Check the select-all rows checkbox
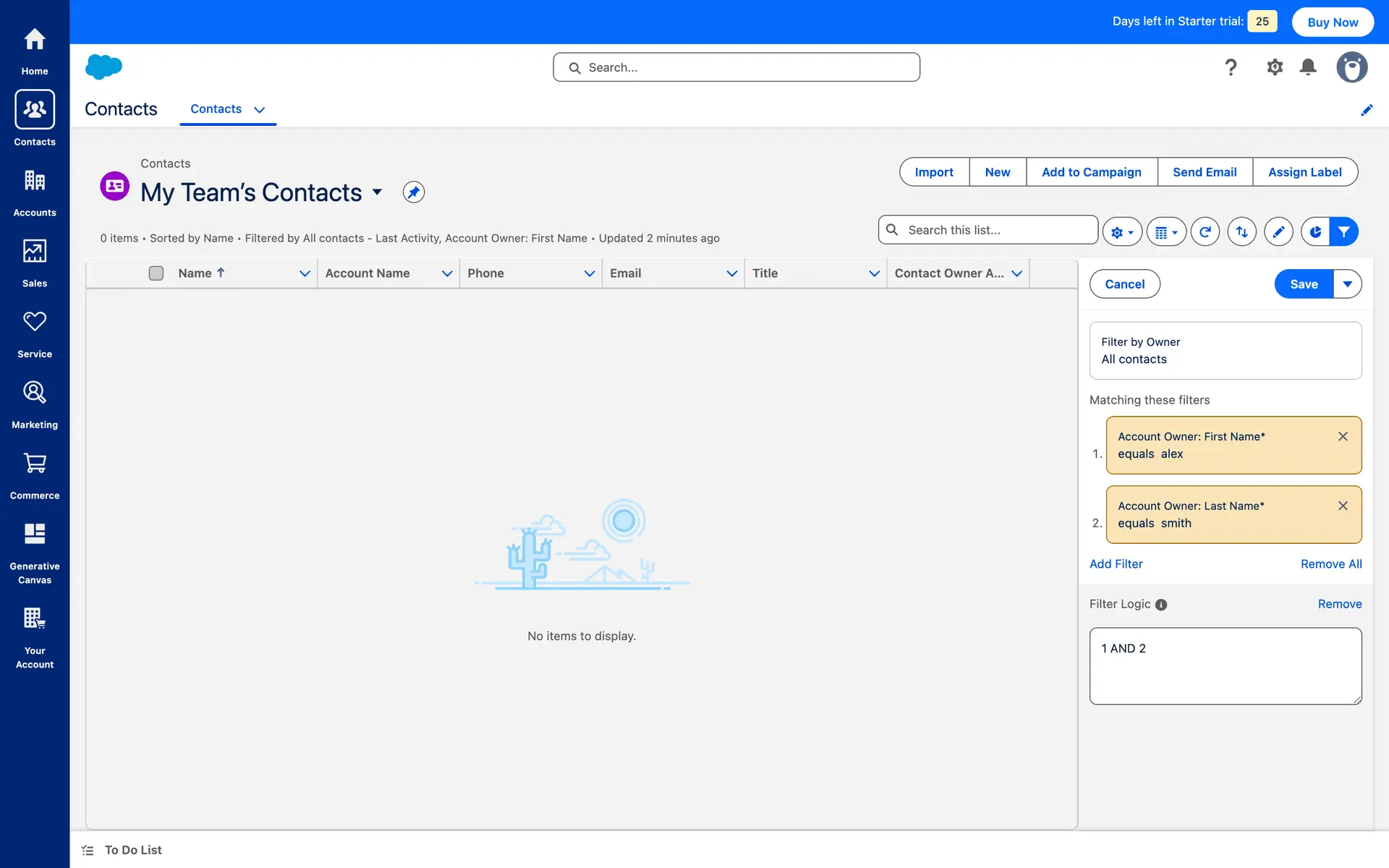The height and width of the screenshot is (868, 1389). point(156,273)
